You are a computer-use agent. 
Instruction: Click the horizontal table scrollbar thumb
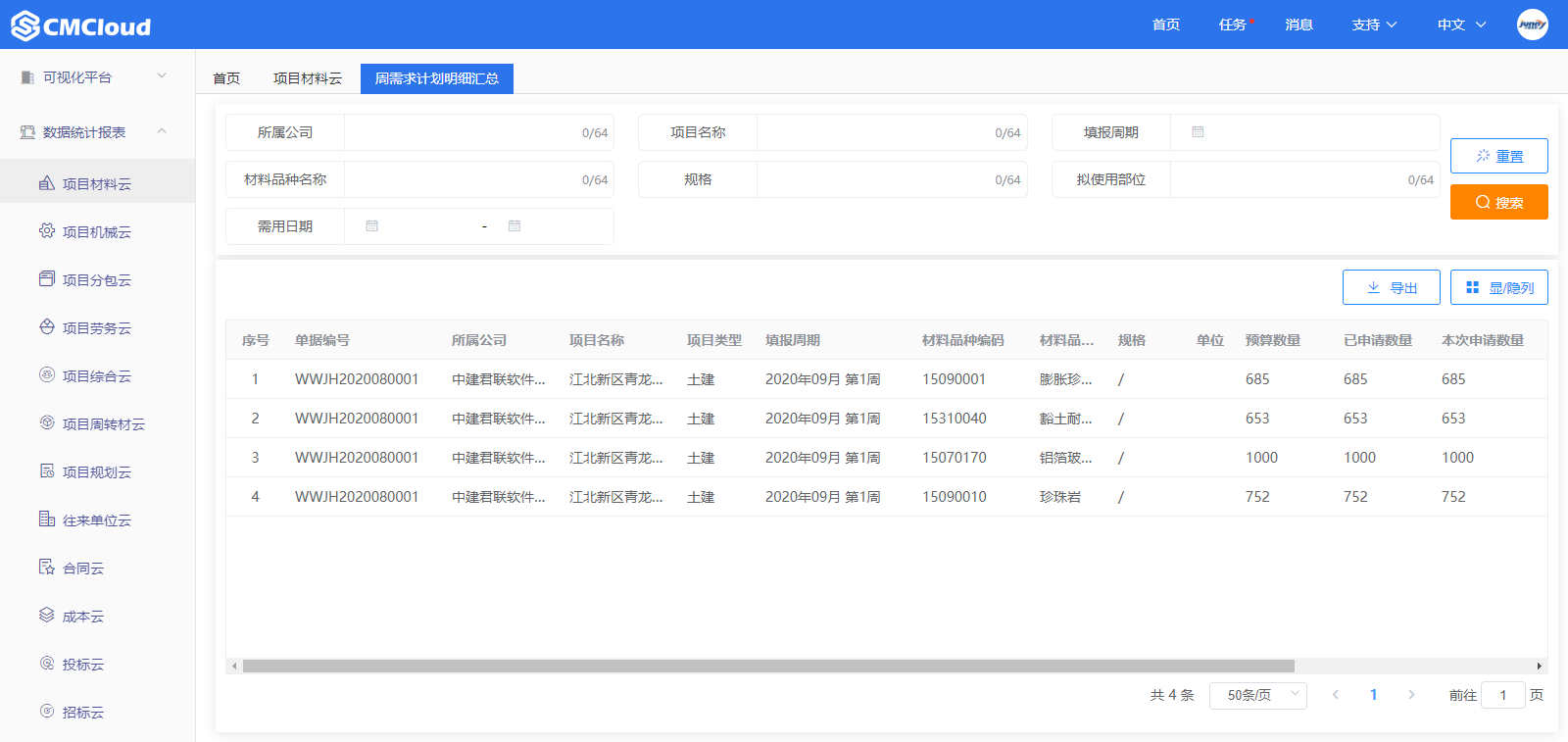click(x=768, y=666)
